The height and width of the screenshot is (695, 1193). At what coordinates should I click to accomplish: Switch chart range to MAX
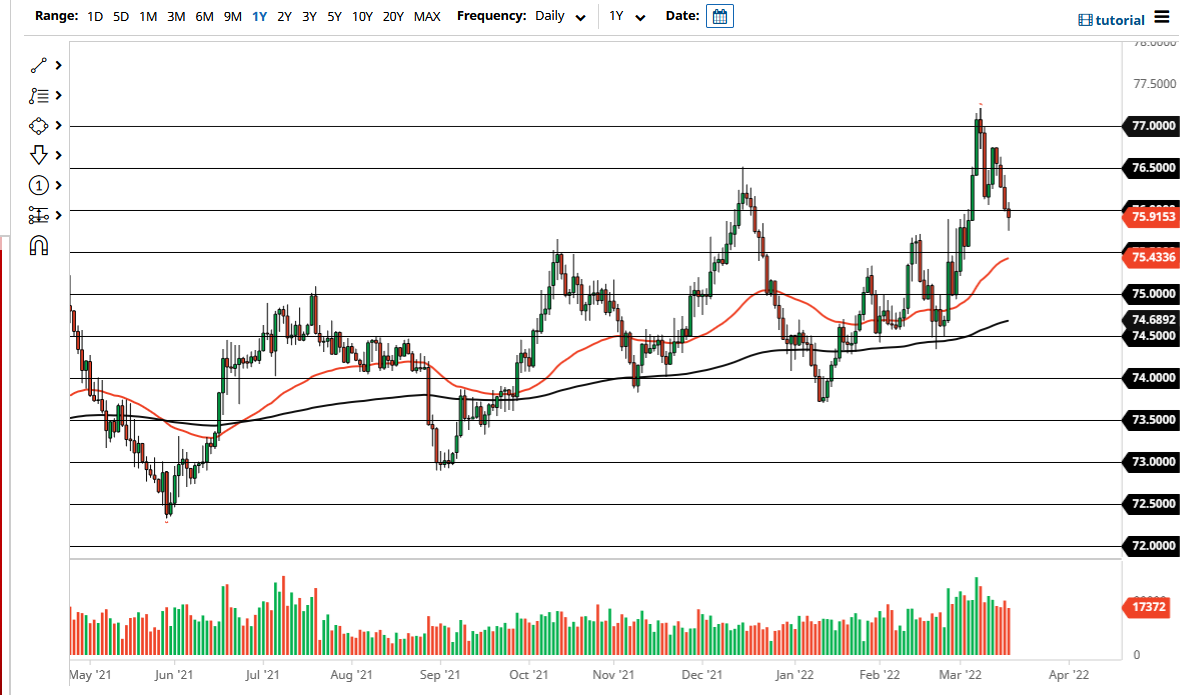coord(427,16)
